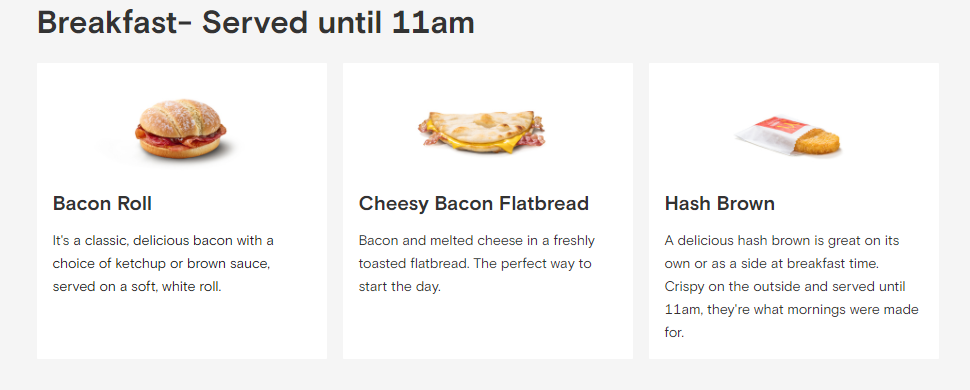This screenshot has width=970, height=390.
Task: Click the white Hash Brown paper bag
Action: click(767, 136)
